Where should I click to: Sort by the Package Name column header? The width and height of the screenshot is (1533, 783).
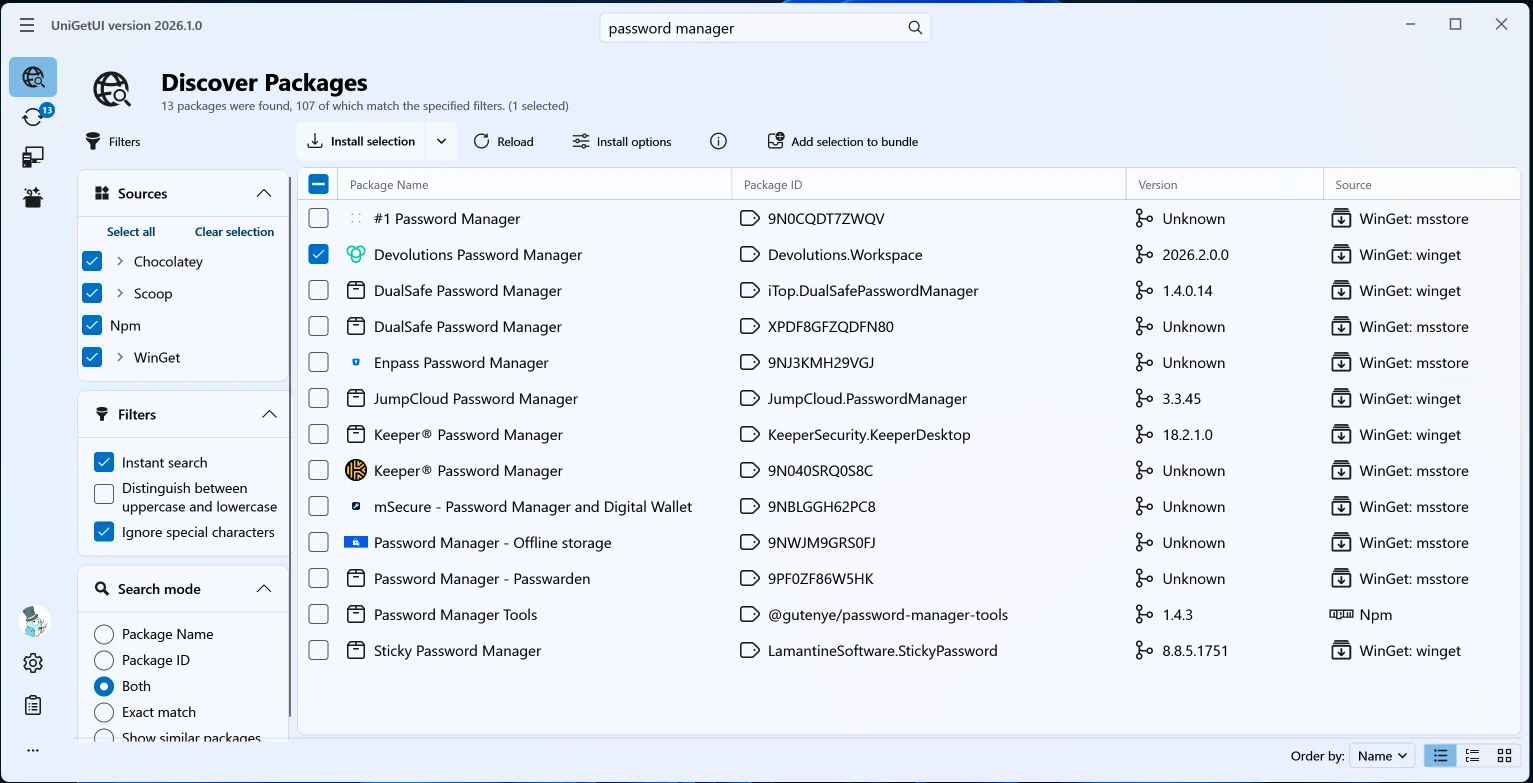click(534, 185)
